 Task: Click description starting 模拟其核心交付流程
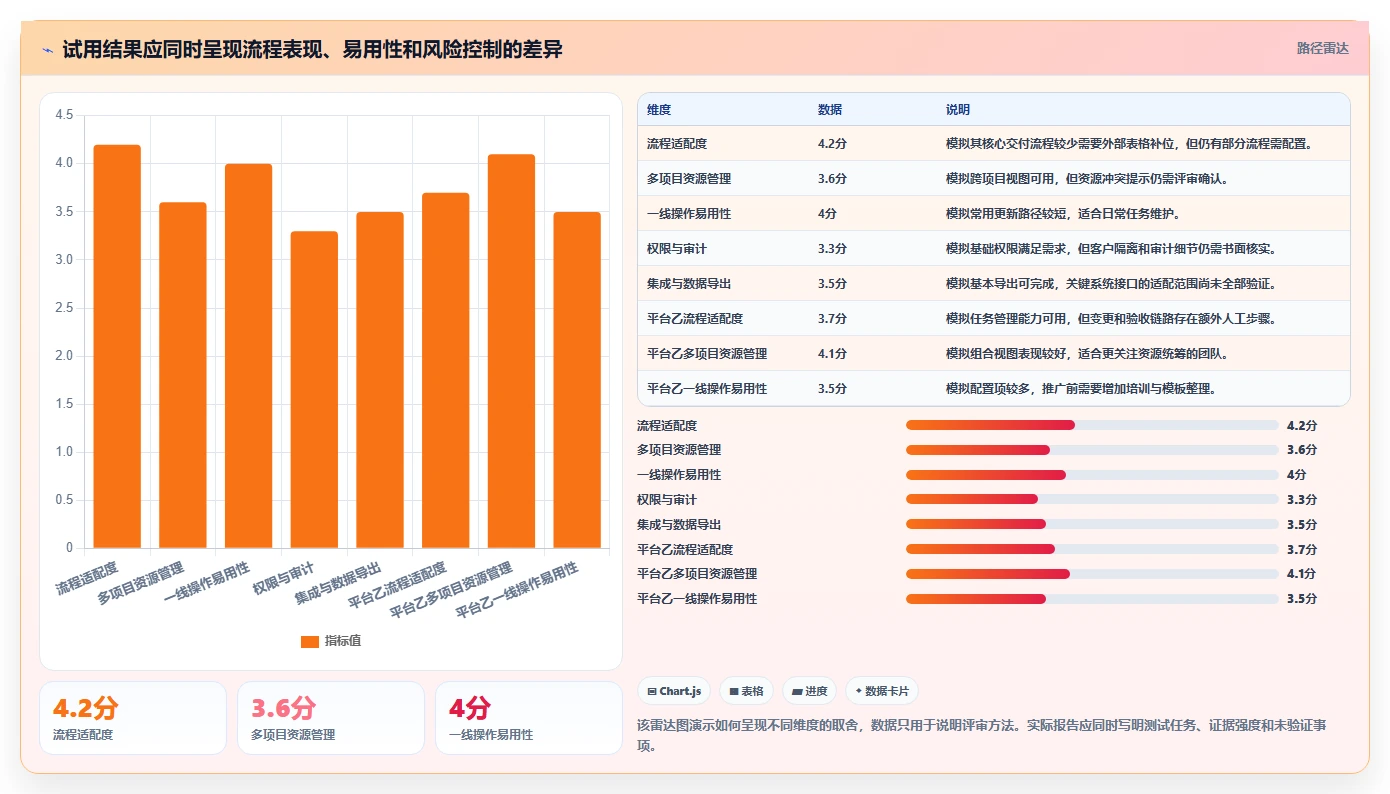[x=1129, y=143]
